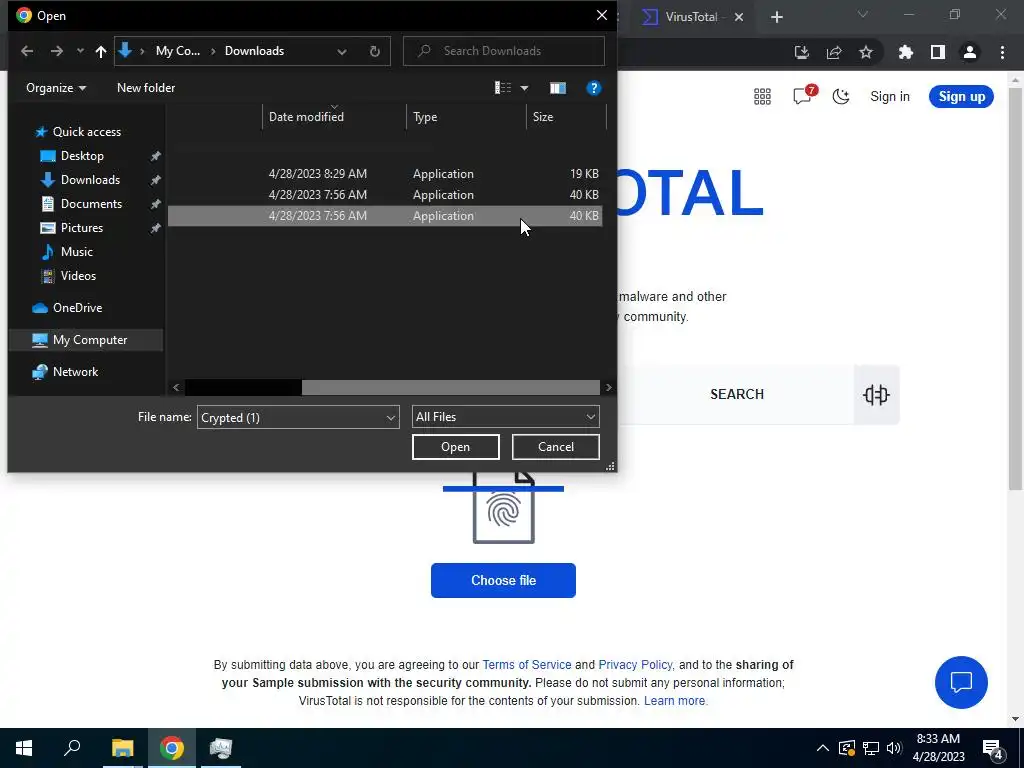Click Open to upload the file
Screen dimensions: 1024x768
[455, 447]
